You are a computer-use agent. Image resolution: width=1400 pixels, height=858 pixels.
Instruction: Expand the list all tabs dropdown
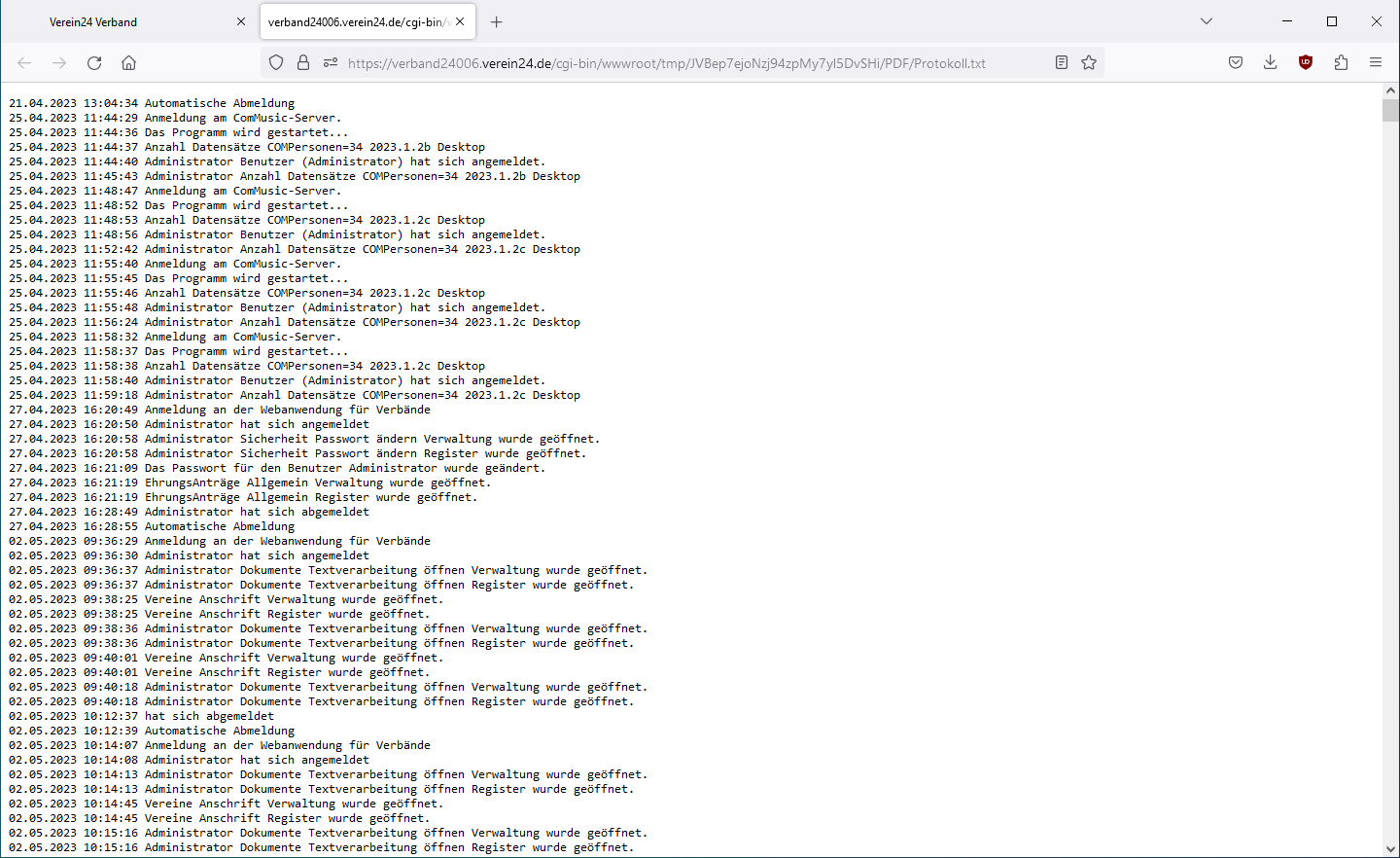coord(1207,21)
